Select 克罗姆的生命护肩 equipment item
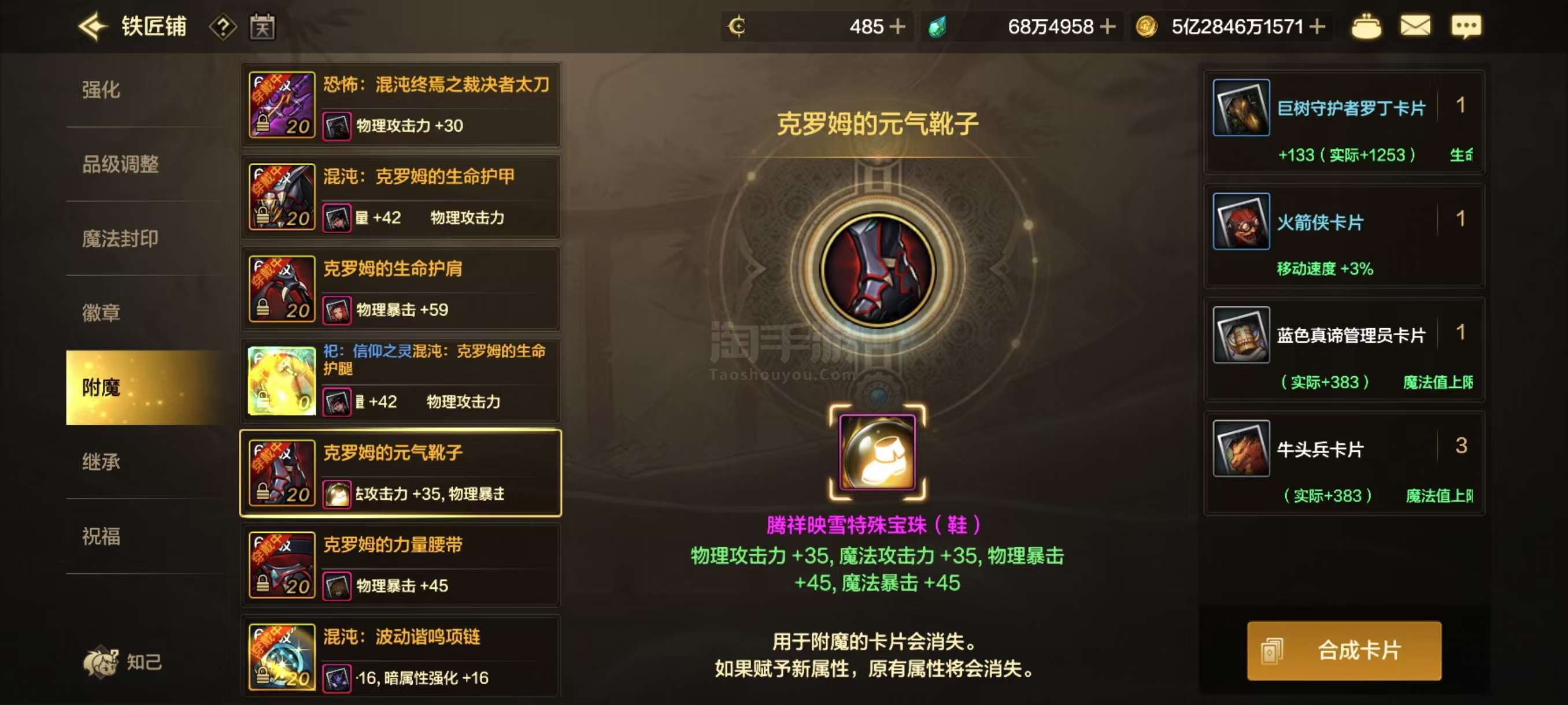 pyautogui.click(x=401, y=289)
